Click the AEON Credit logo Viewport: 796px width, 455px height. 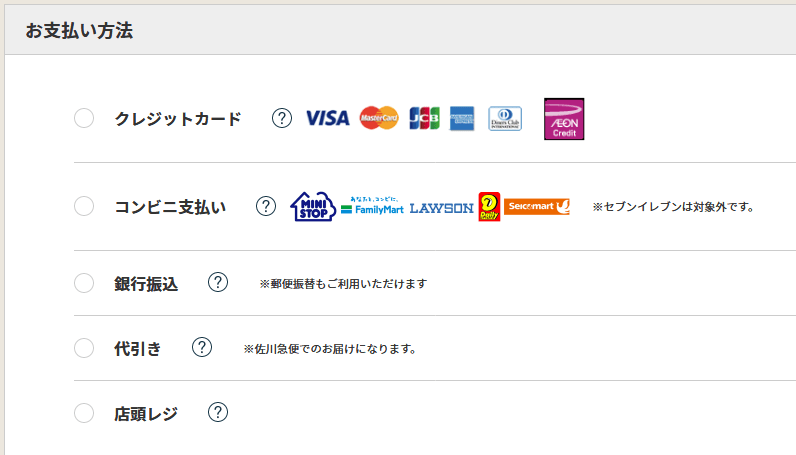click(564, 119)
